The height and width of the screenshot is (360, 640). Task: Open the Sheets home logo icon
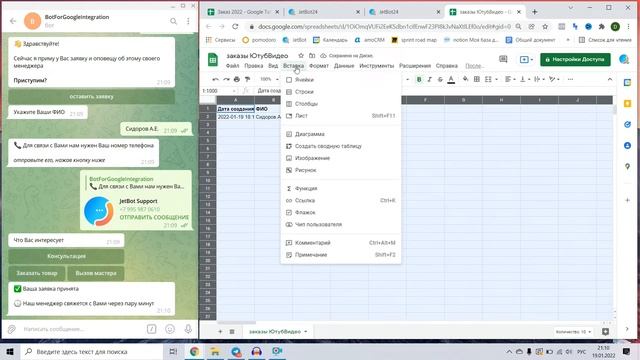coord(213,60)
